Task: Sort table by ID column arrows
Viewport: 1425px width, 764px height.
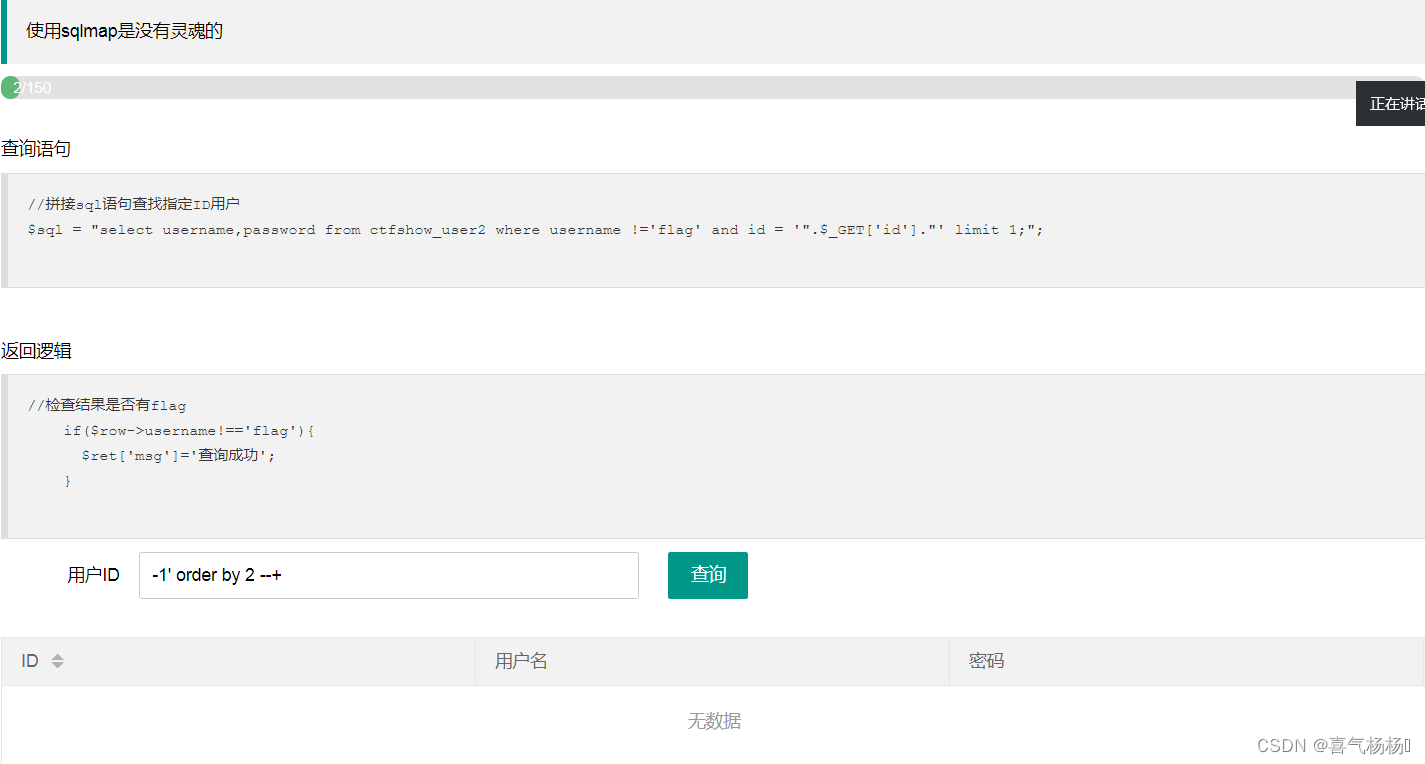Action: pos(57,661)
